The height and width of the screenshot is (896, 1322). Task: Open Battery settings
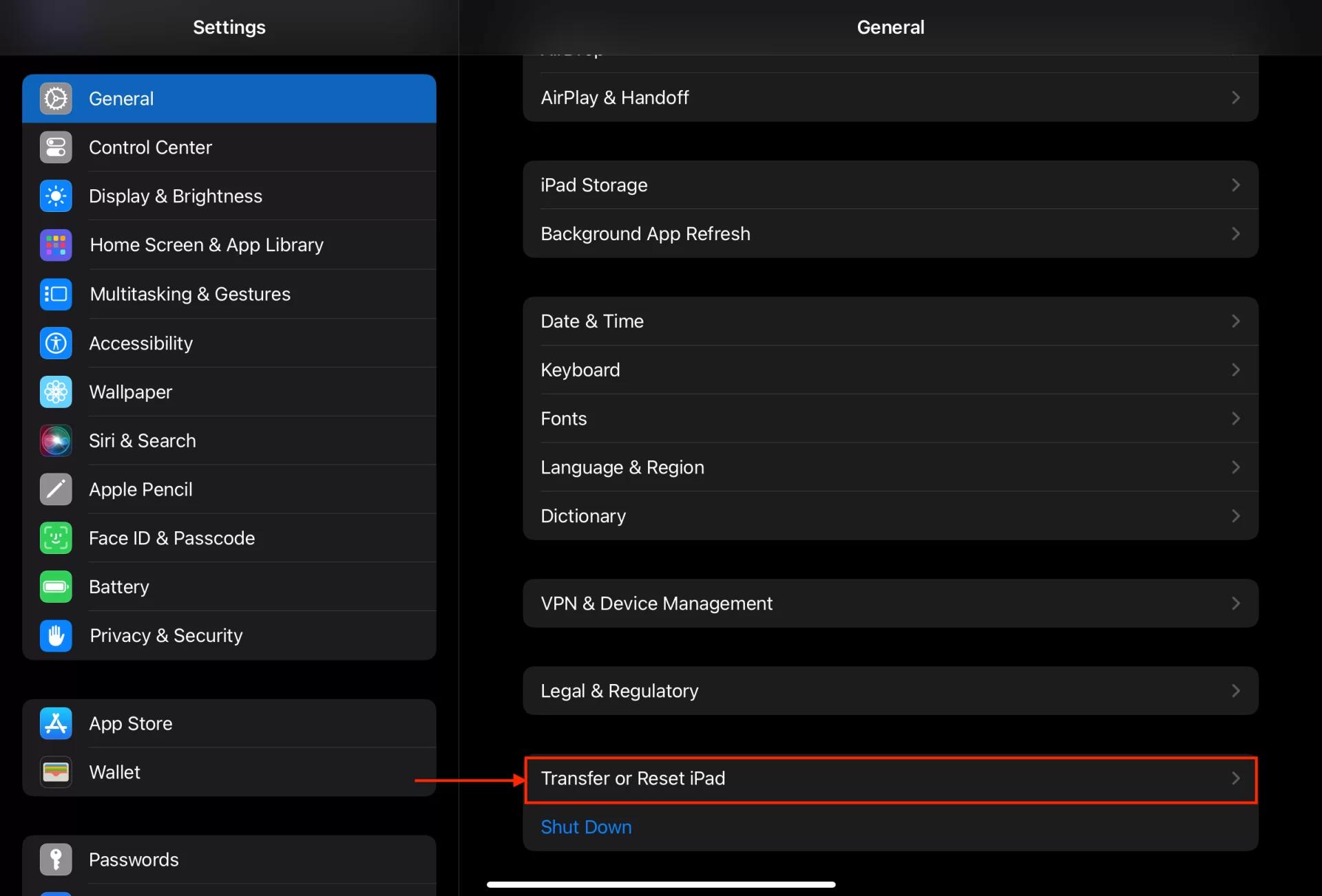click(x=229, y=587)
